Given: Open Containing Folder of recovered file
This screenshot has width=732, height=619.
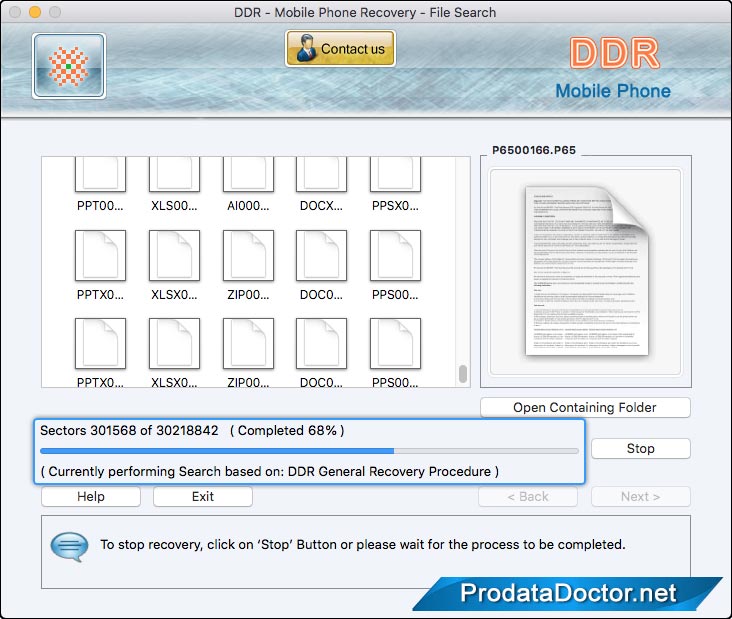Looking at the screenshot, I should point(585,408).
